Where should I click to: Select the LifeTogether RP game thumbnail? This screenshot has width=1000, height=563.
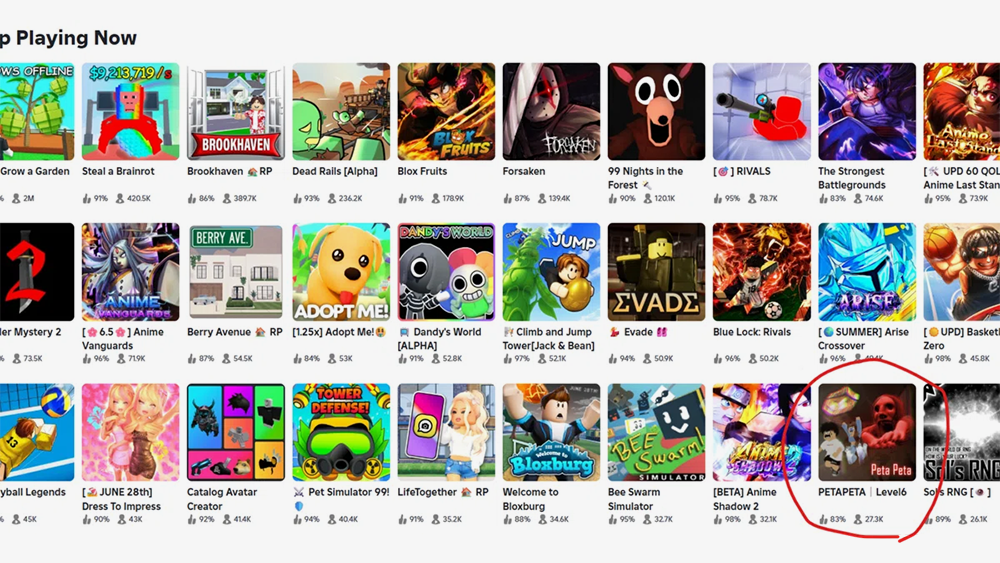(x=446, y=432)
